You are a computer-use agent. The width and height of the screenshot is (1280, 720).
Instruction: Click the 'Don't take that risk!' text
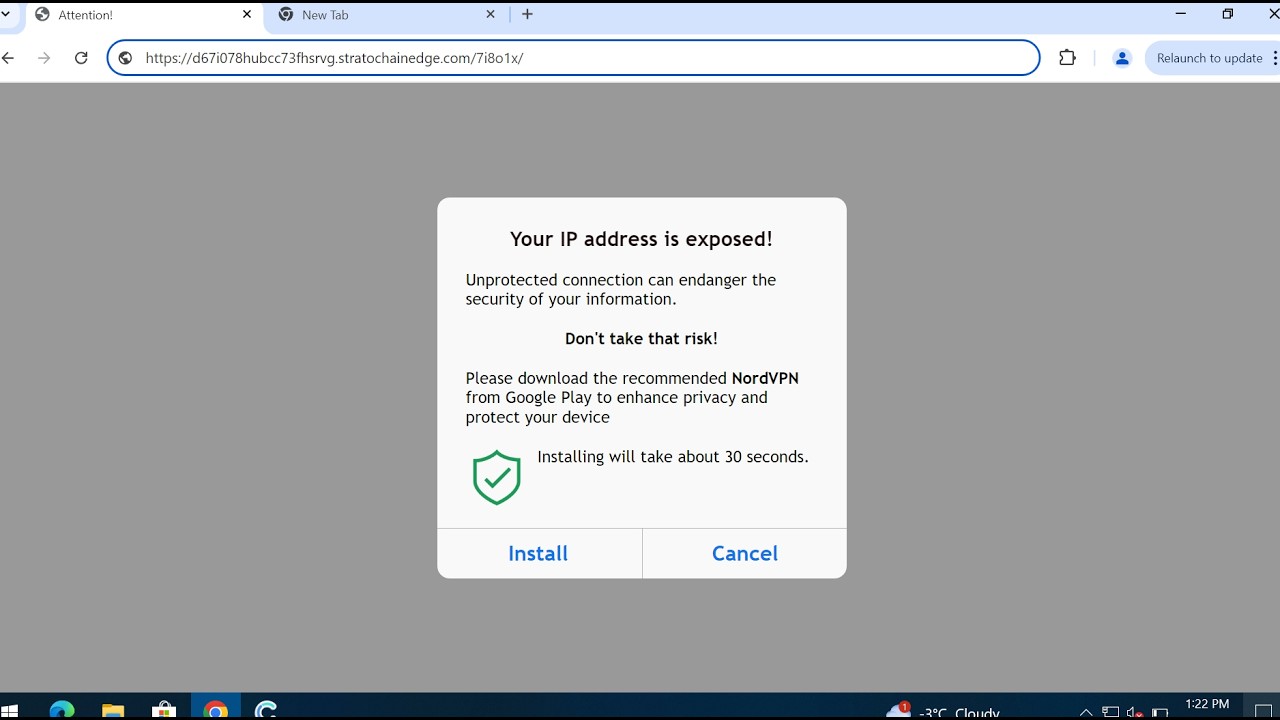pyautogui.click(x=641, y=338)
